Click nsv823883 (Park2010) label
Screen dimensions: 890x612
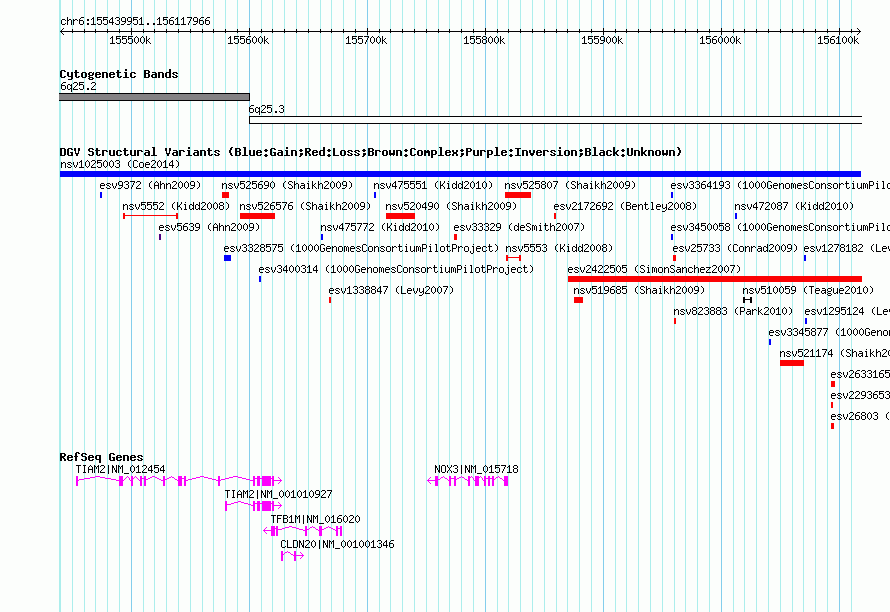(x=733, y=311)
